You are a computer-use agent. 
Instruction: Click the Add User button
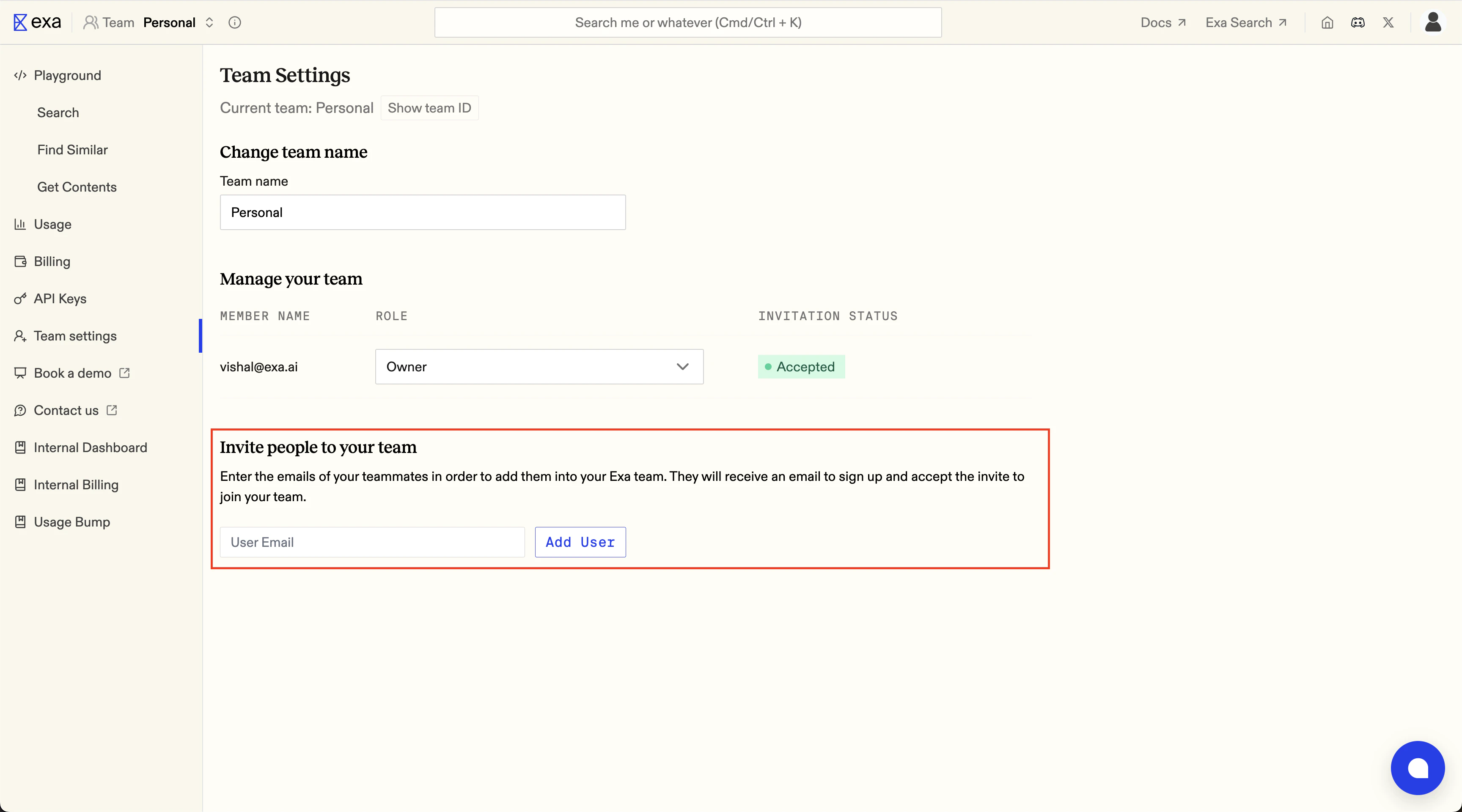[x=580, y=542]
